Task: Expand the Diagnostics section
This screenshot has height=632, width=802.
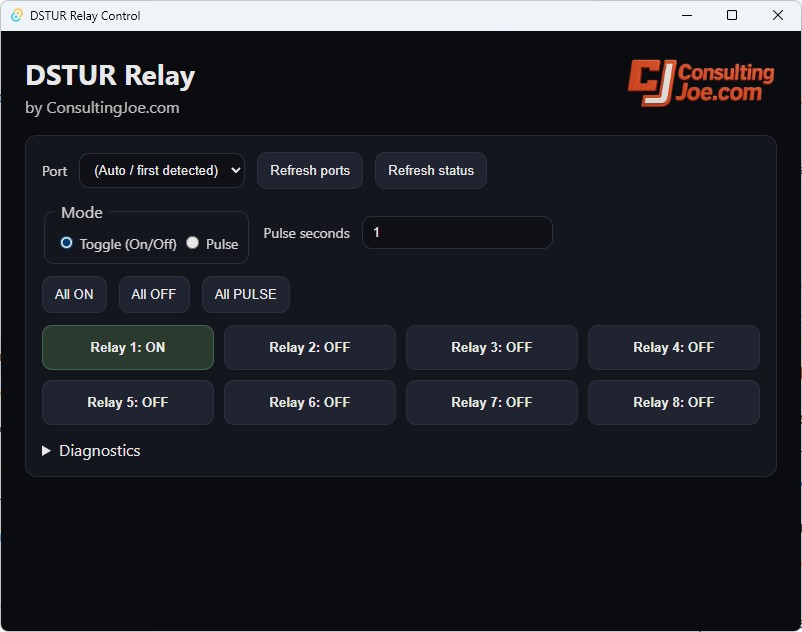Action: (91, 450)
